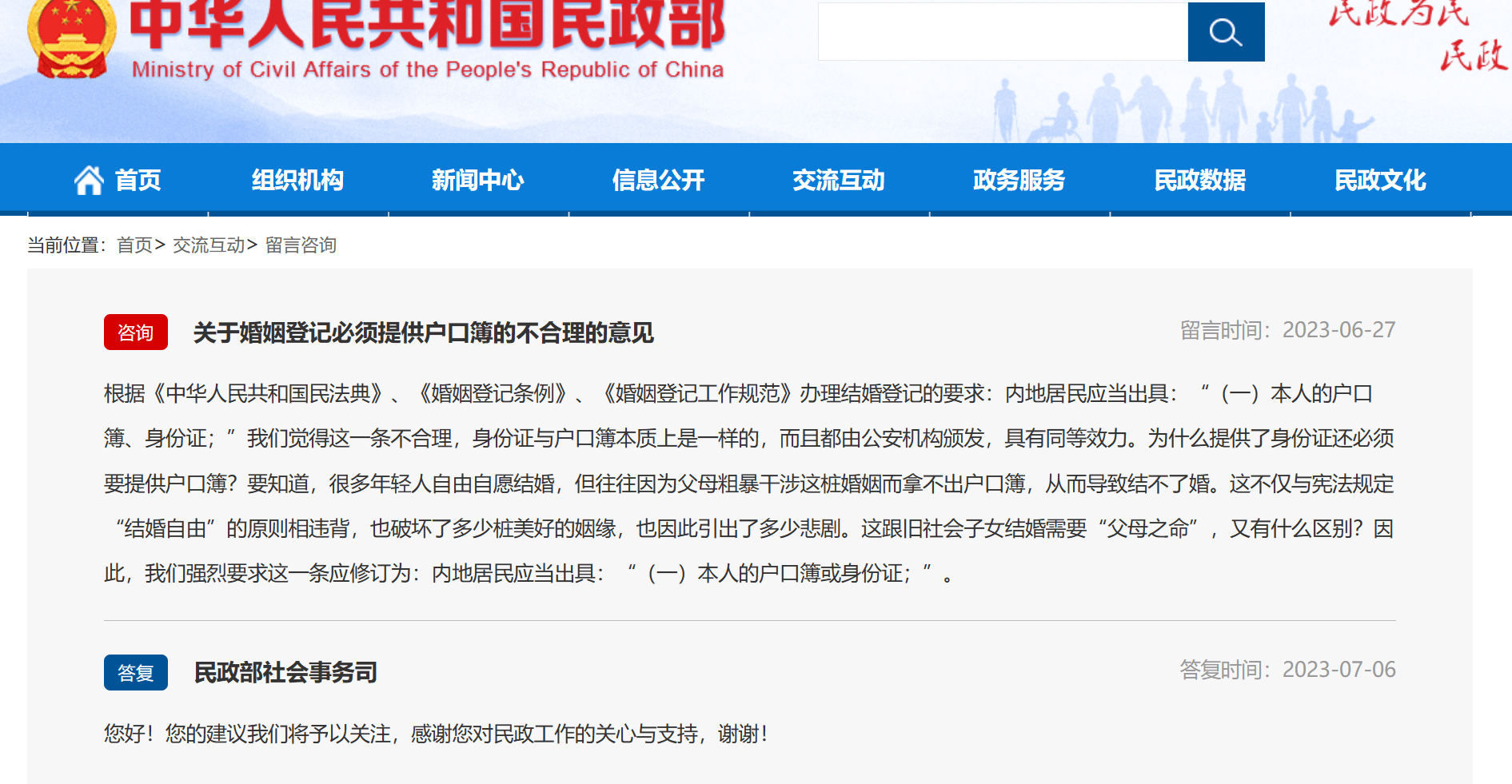Click the national emblem logo

coord(70,38)
